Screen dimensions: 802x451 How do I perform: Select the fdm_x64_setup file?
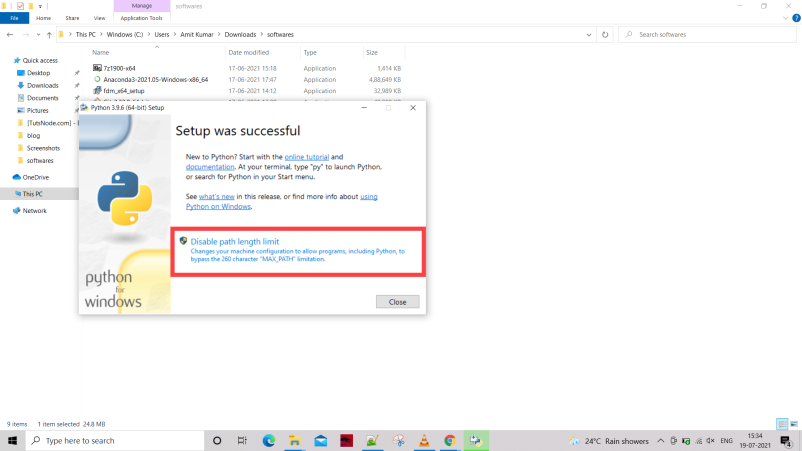click(124, 91)
